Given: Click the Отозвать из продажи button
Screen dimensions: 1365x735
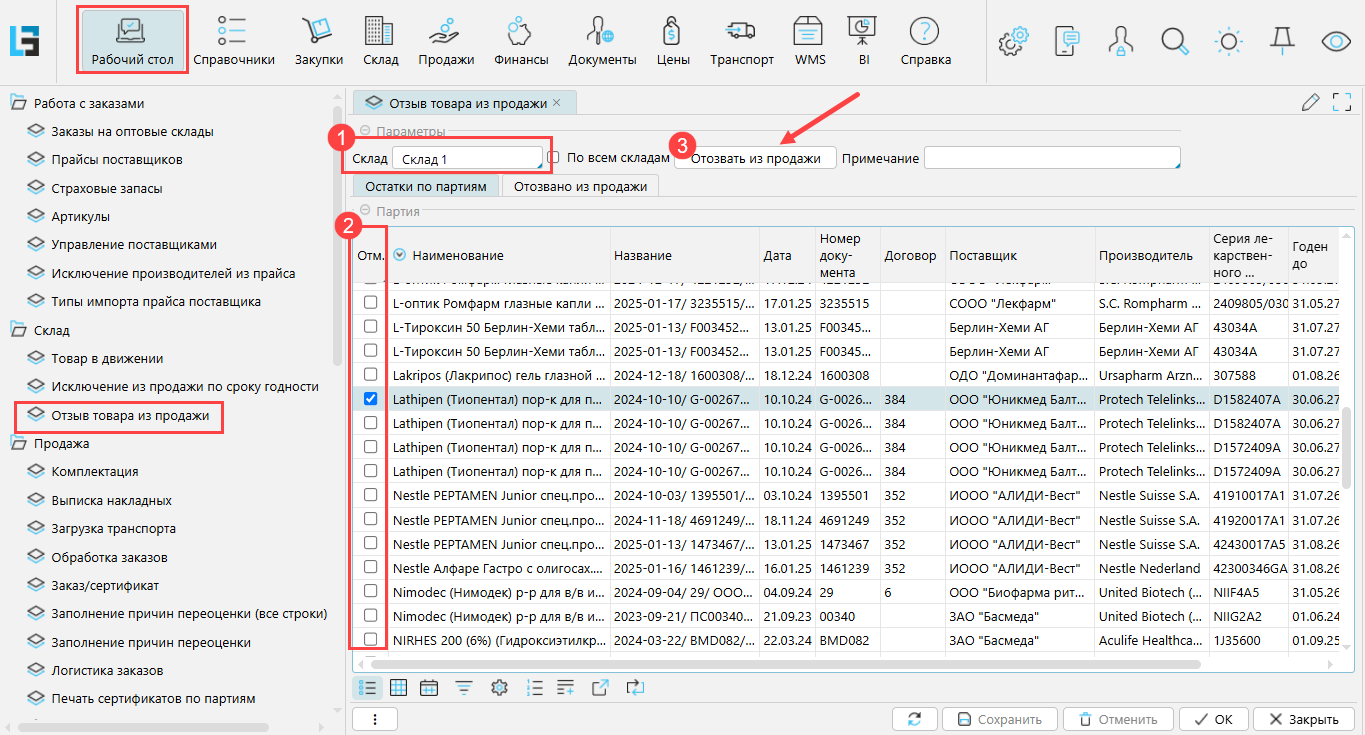Looking at the screenshot, I should point(755,158).
